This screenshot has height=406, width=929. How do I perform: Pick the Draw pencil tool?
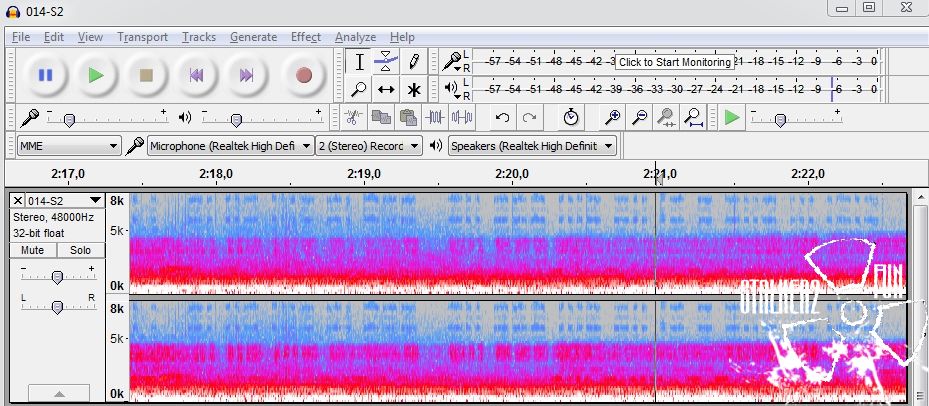413,62
